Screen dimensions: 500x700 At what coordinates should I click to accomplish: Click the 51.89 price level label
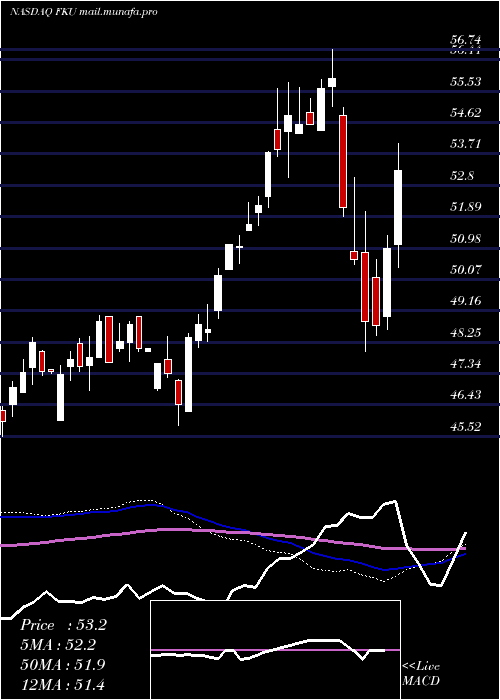click(x=466, y=207)
